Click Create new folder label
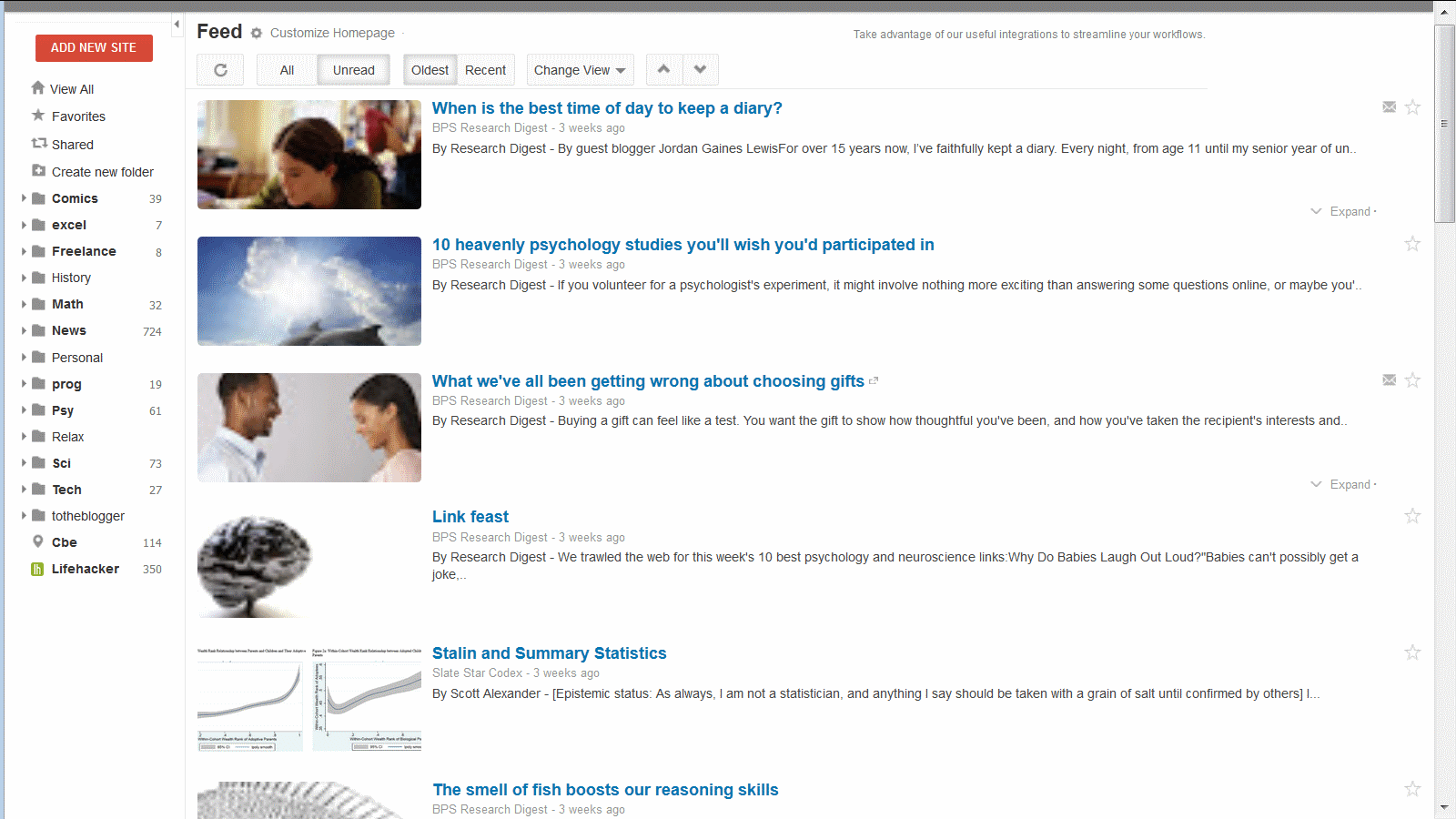This screenshot has width=1456, height=819. pyautogui.click(x=103, y=172)
